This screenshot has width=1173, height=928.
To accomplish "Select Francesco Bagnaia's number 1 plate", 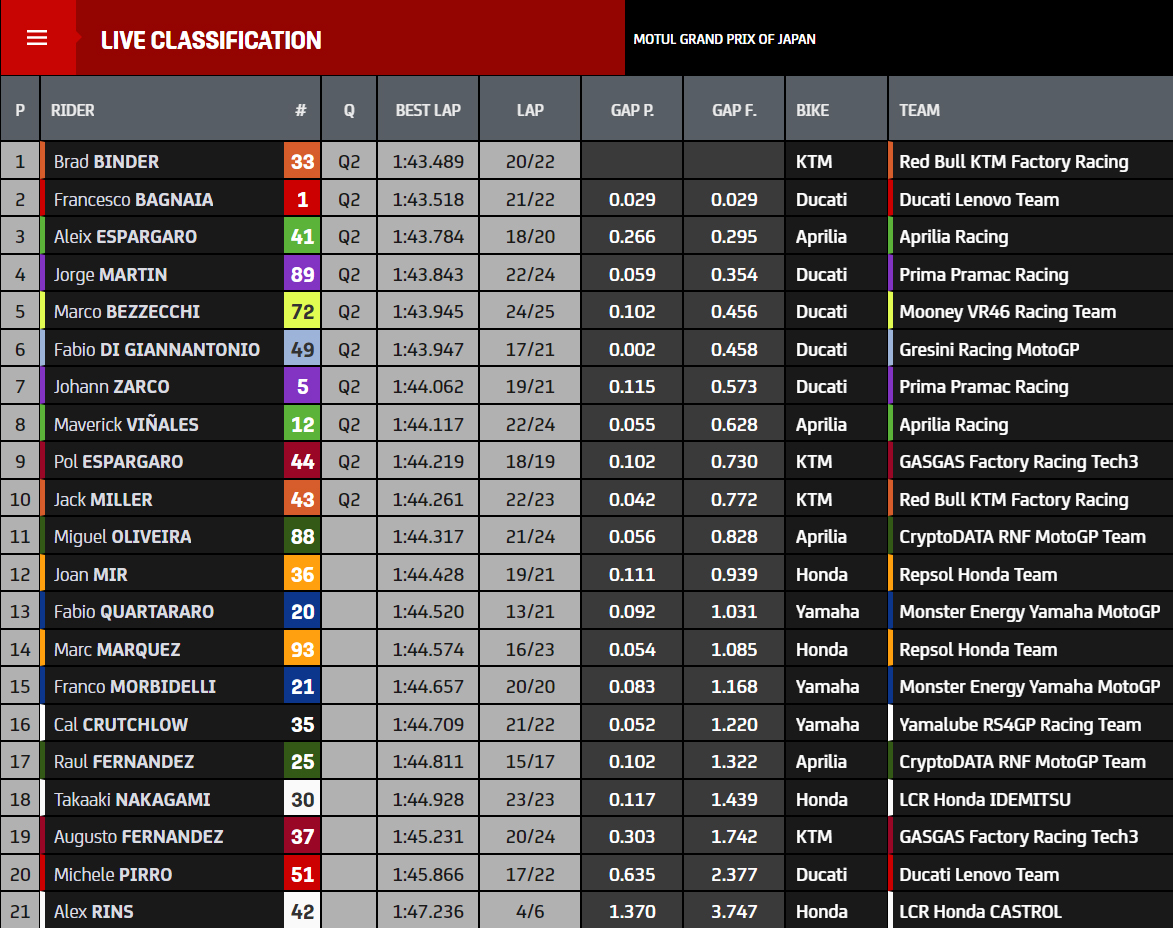I will (301, 198).
